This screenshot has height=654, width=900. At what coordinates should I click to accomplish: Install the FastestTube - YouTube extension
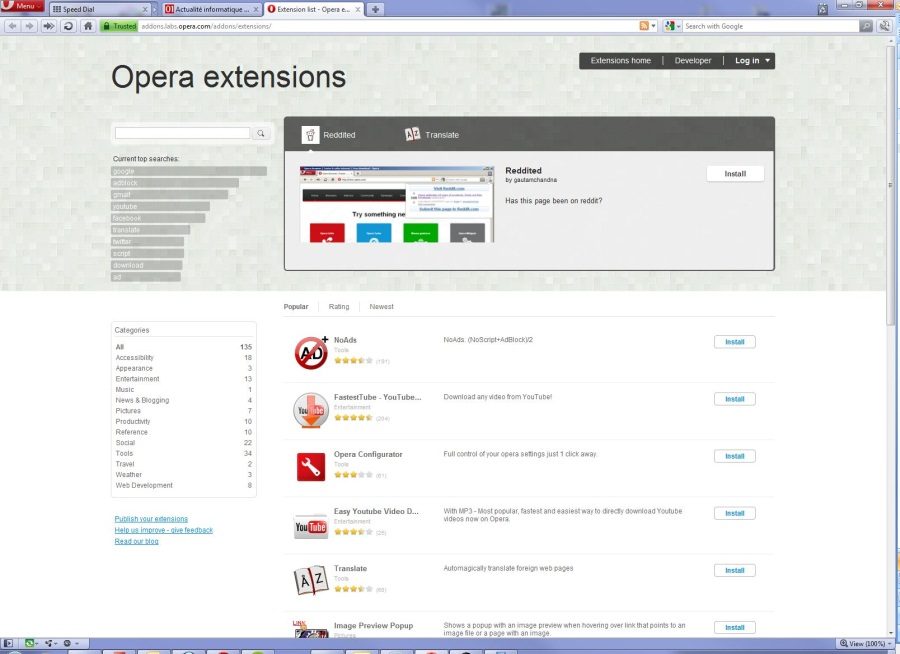[734, 398]
